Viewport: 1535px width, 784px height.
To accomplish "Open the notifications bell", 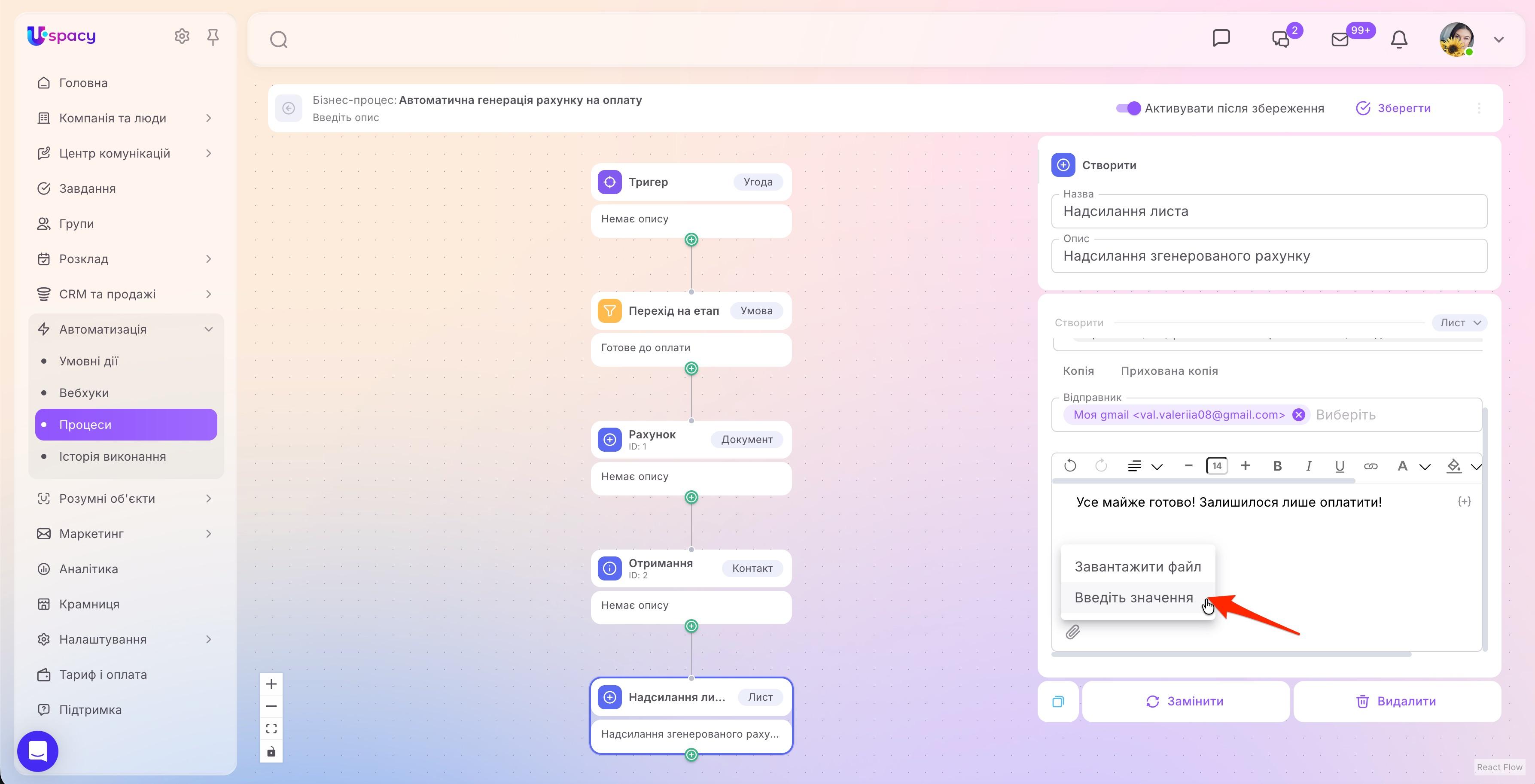I will (x=1398, y=40).
